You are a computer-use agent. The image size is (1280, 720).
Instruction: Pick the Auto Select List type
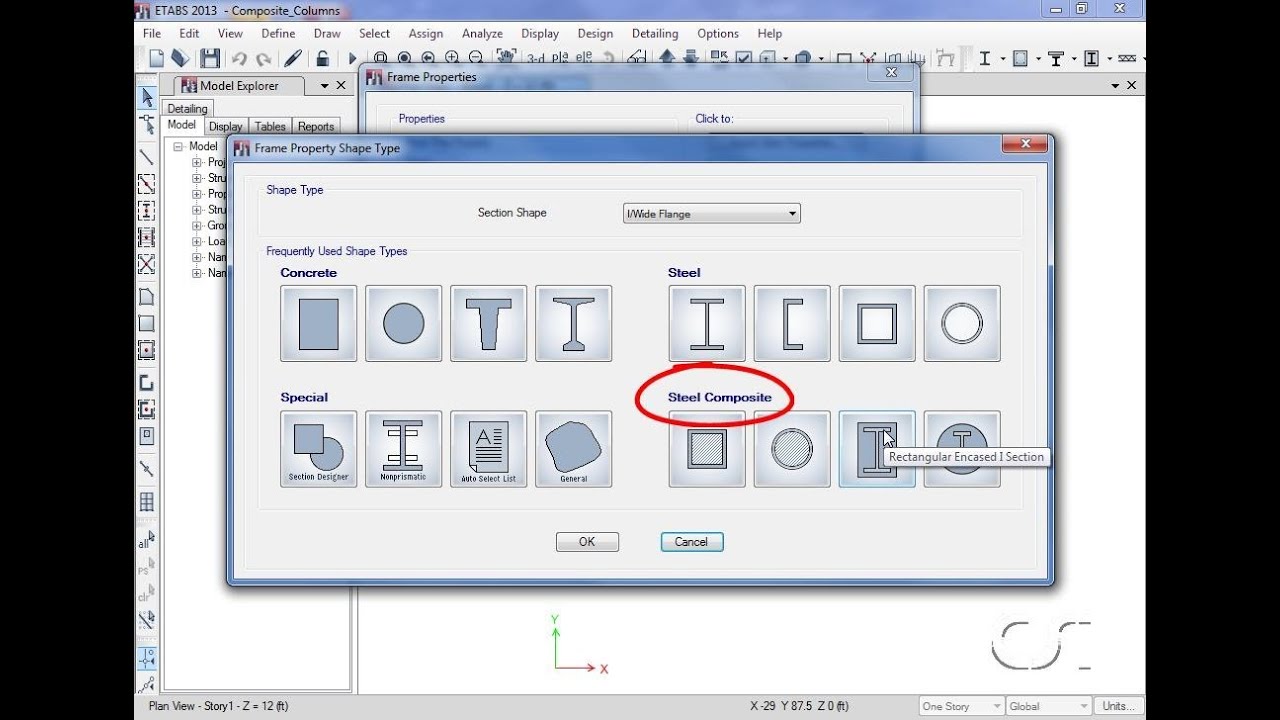(x=488, y=449)
